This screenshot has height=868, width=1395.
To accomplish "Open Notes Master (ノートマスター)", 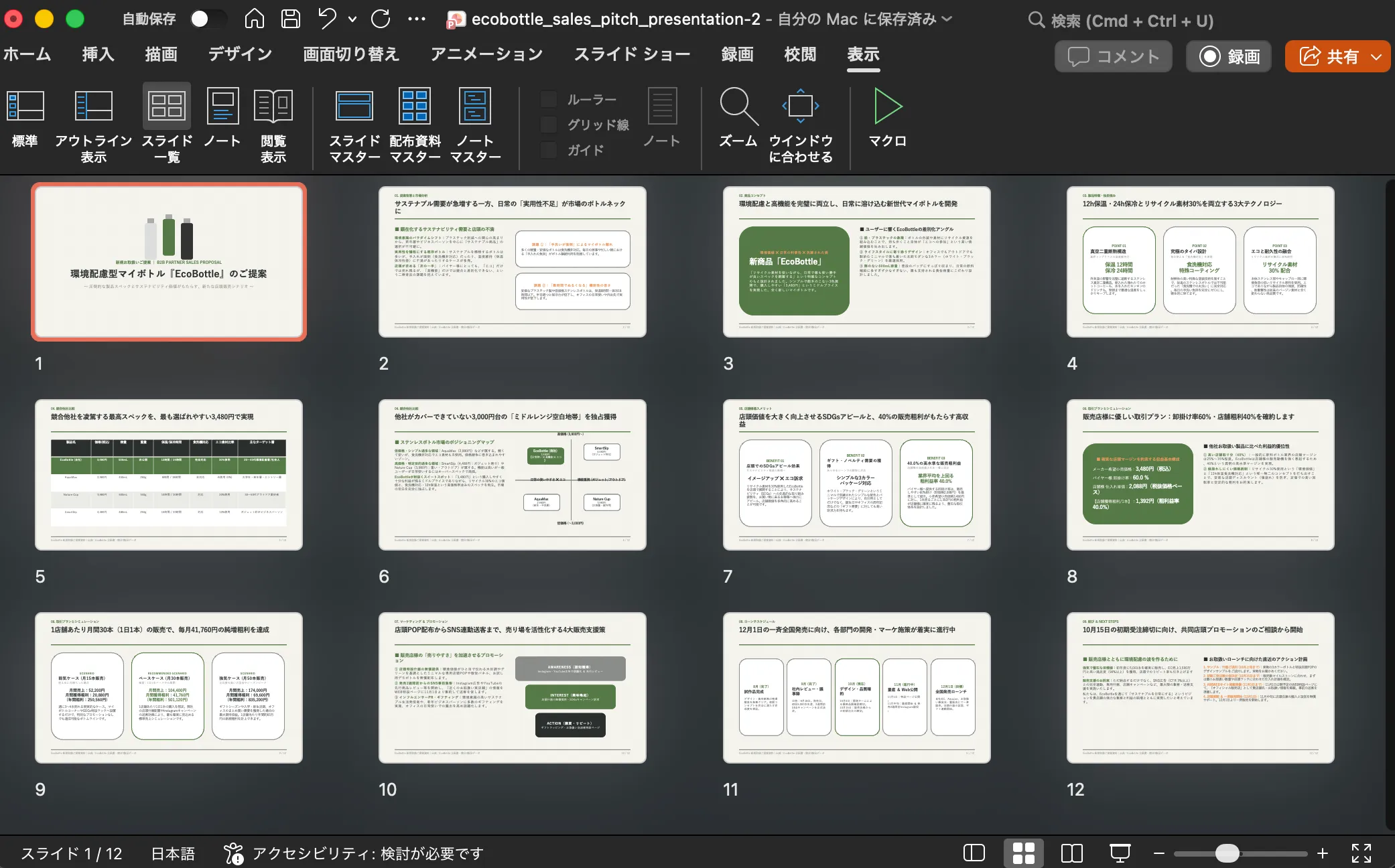I will tap(475, 126).
